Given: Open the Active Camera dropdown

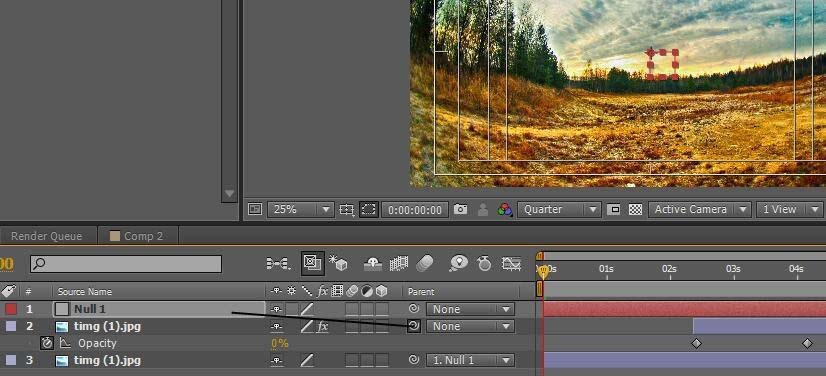Looking at the screenshot, I should 700,209.
